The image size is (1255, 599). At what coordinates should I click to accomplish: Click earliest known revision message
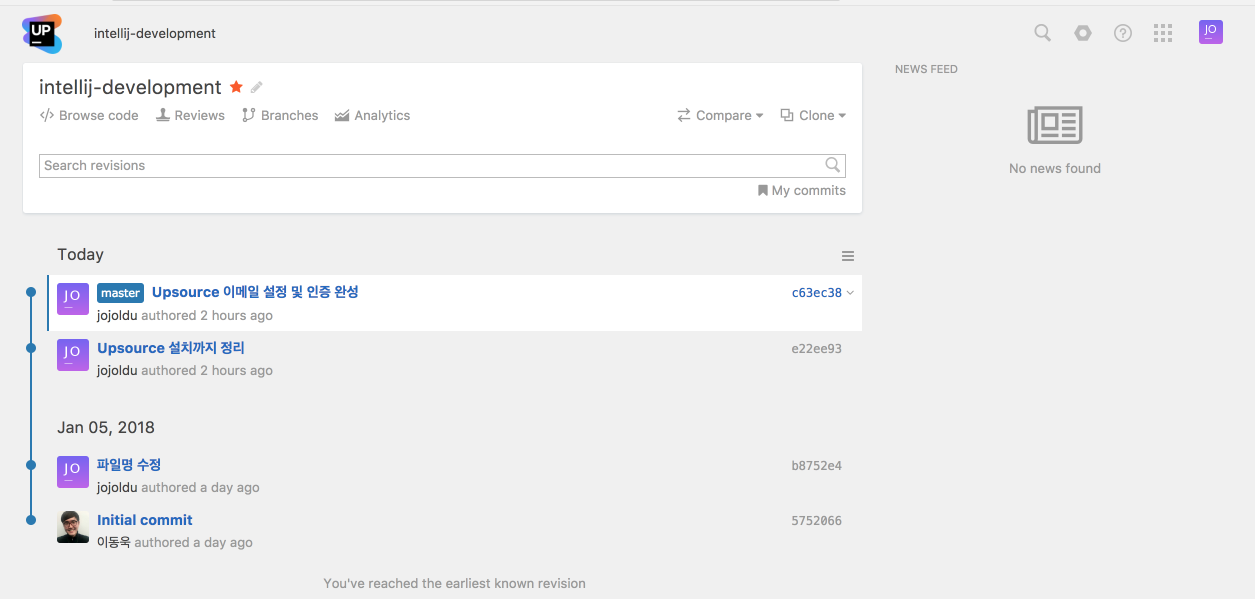(x=455, y=583)
